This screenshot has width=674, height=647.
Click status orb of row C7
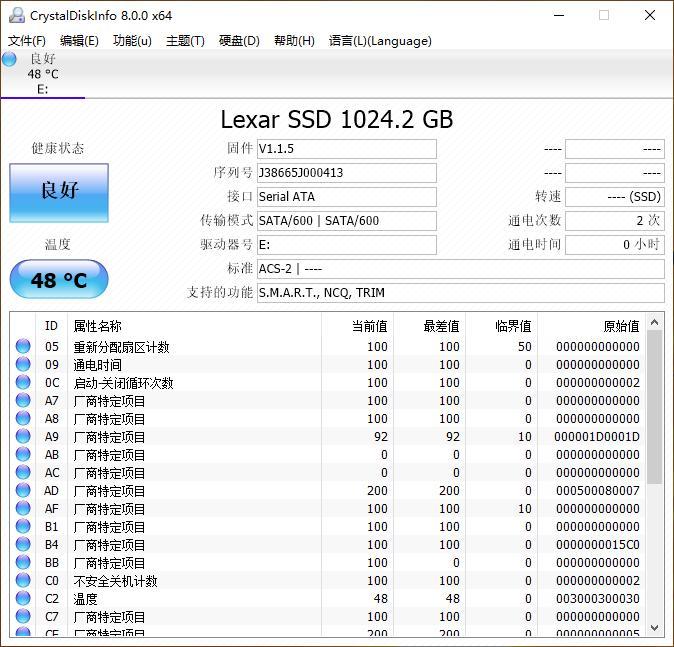tap(23, 616)
